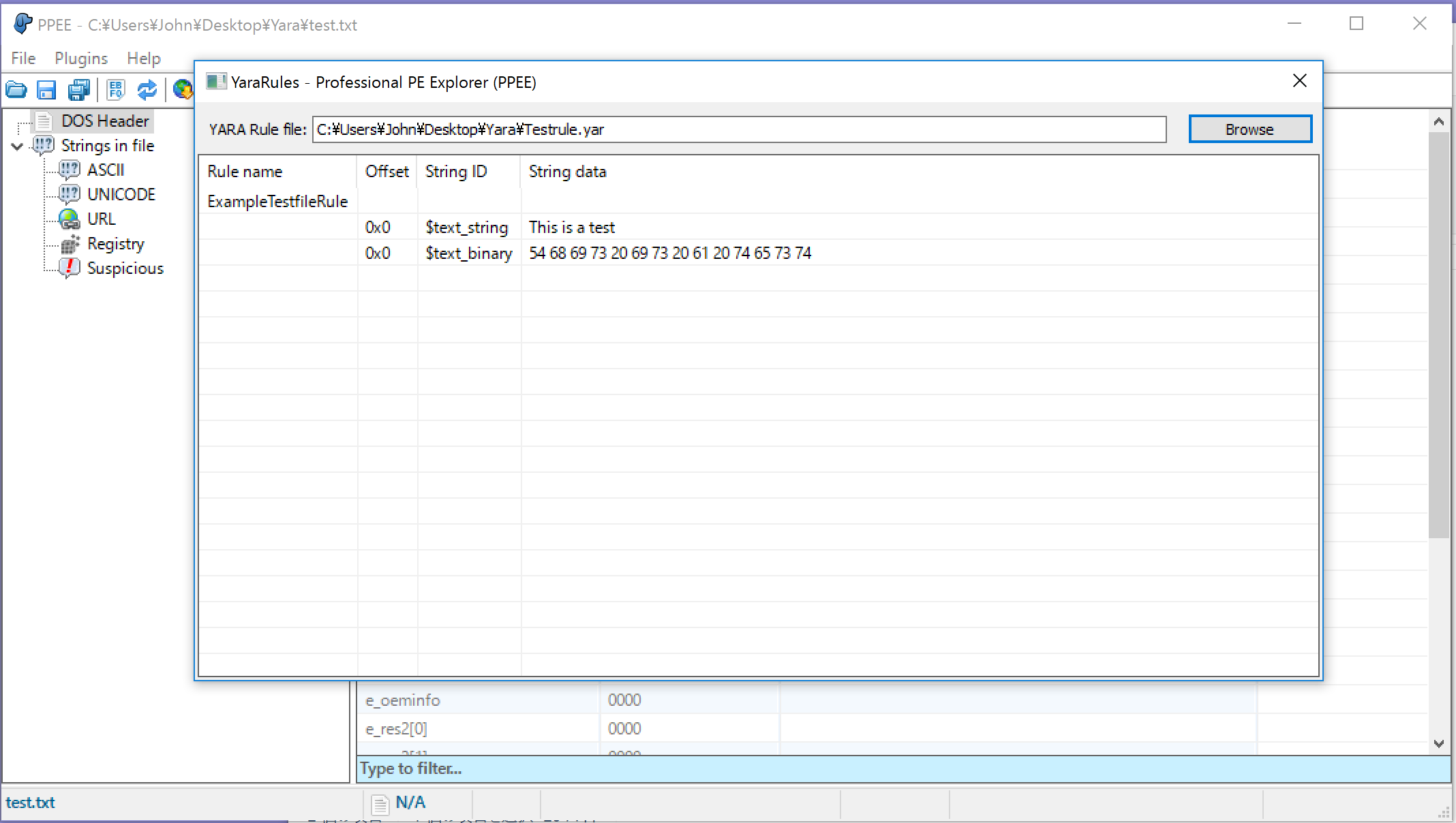The image size is (1456, 823).
Task: Select the ExampleTestfileRule row
Action: pos(277,201)
